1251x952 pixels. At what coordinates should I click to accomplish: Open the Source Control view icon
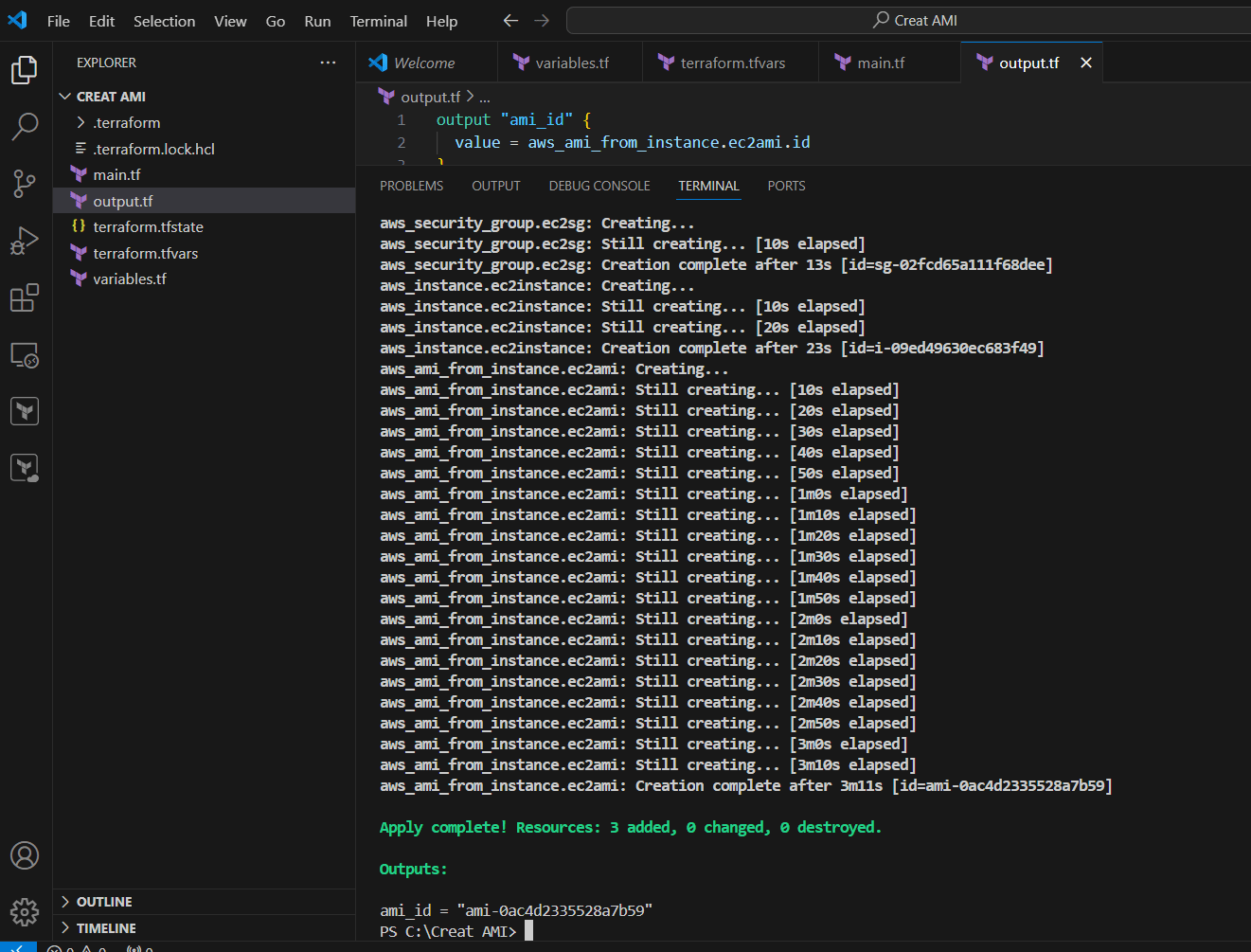click(x=25, y=183)
